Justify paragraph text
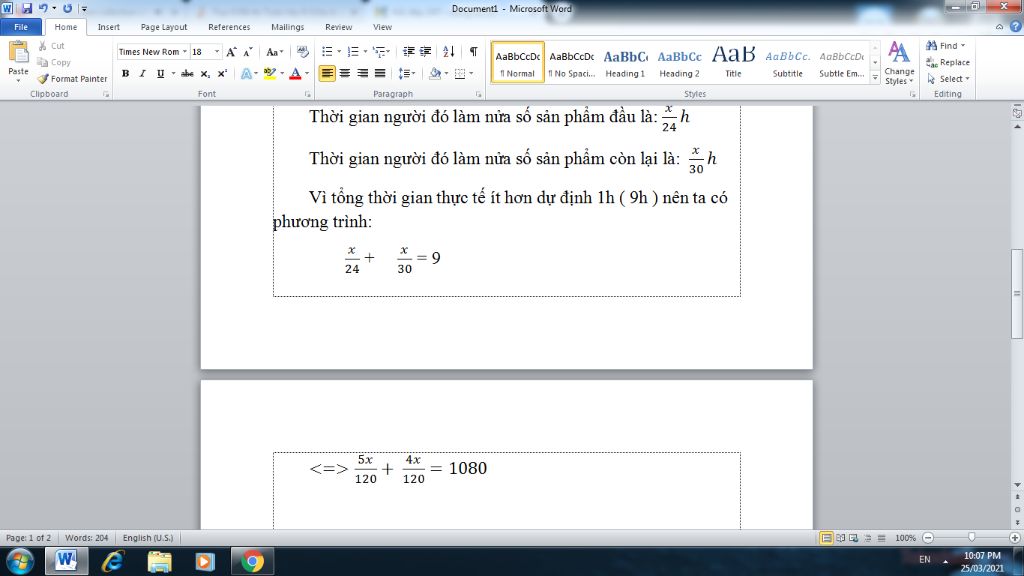The image size is (1024, 576). point(379,73)
